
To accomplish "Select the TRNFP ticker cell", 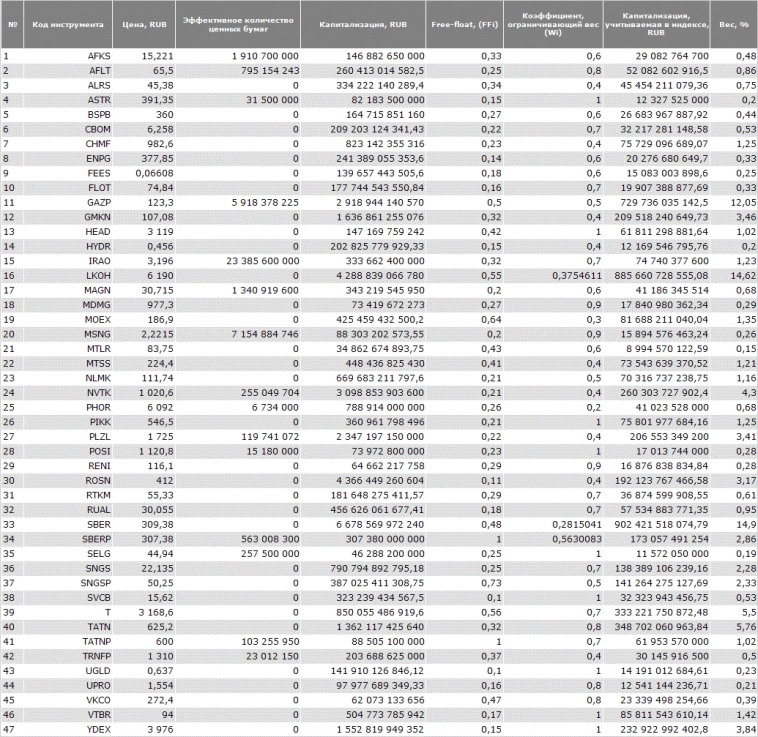I will pyautogui.click(x=68, y=656).
